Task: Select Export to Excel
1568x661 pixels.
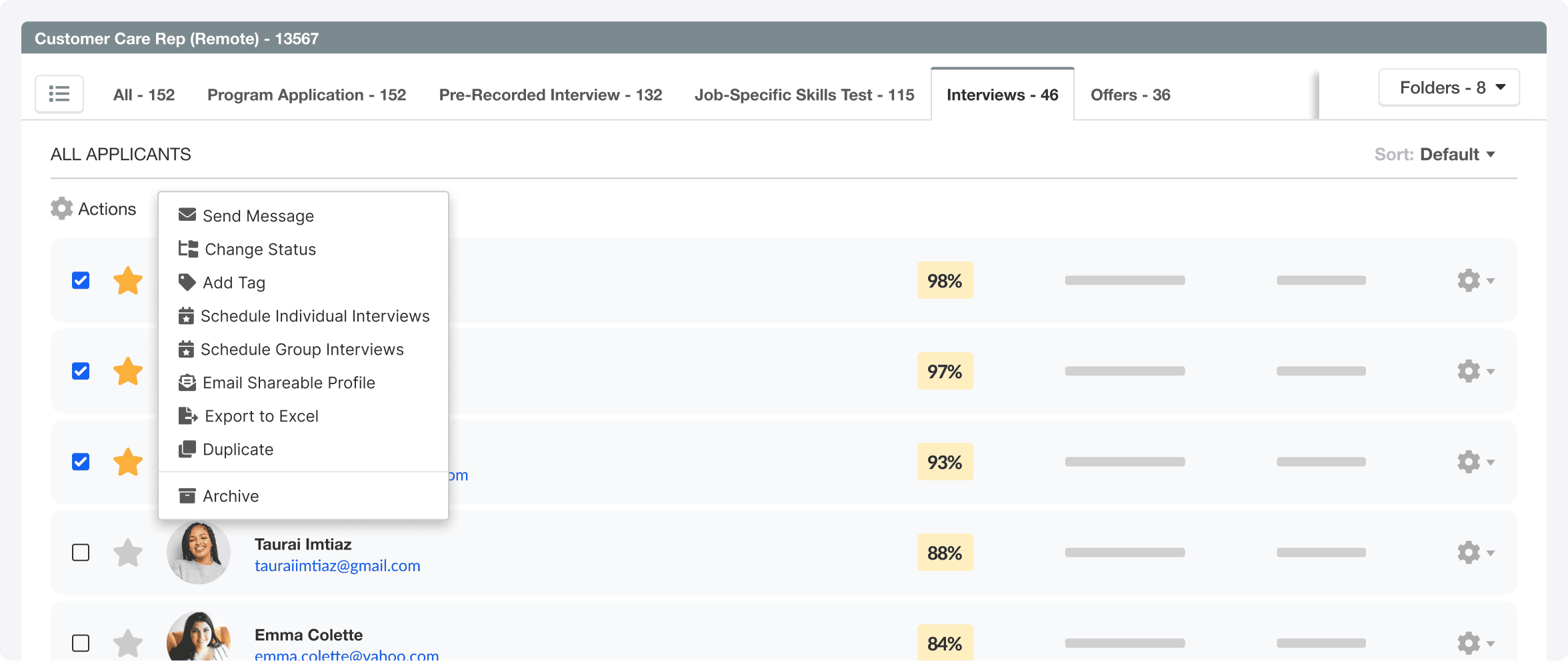Action: pos(261,416)
